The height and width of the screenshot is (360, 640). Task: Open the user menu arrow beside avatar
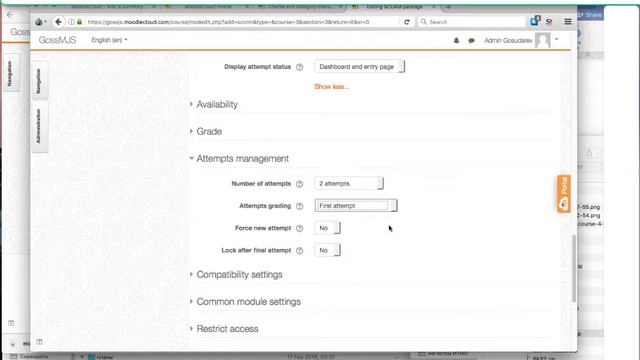coord(556,40)
